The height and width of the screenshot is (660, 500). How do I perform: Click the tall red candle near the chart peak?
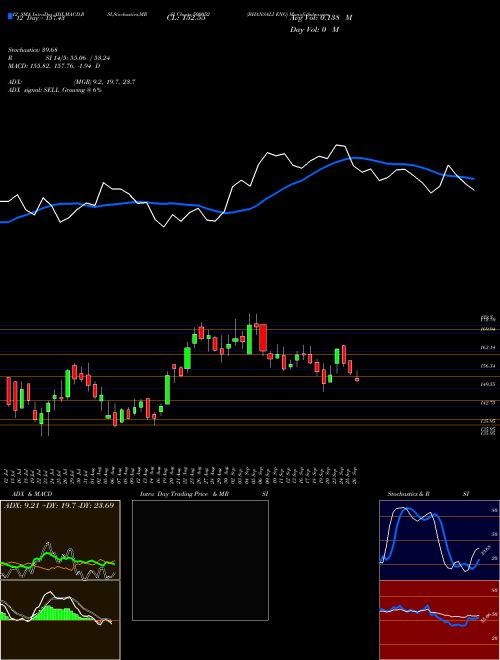(263, 338)
